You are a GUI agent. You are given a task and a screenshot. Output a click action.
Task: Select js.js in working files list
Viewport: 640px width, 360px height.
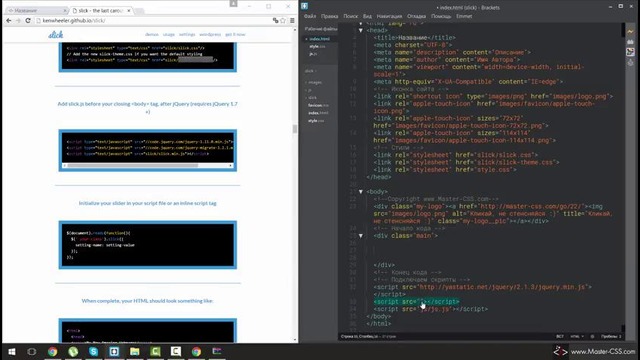coord(313,54)
